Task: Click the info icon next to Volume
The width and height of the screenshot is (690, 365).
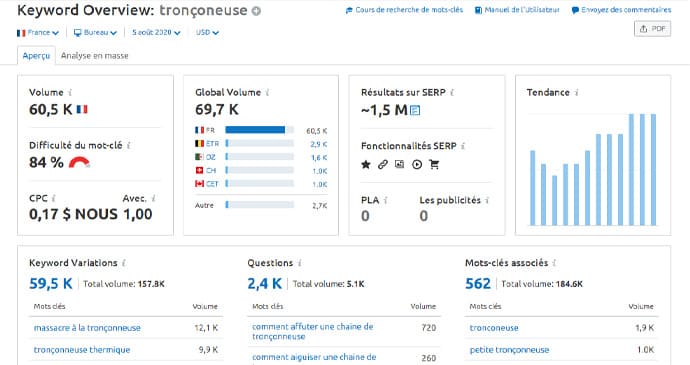Action: [70, 92]
